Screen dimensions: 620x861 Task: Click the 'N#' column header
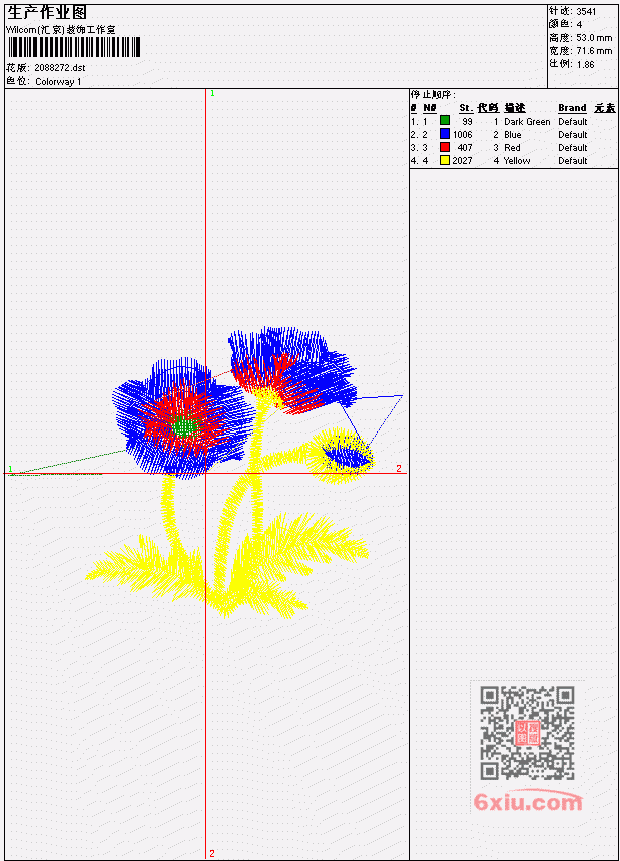coord(429,108)
